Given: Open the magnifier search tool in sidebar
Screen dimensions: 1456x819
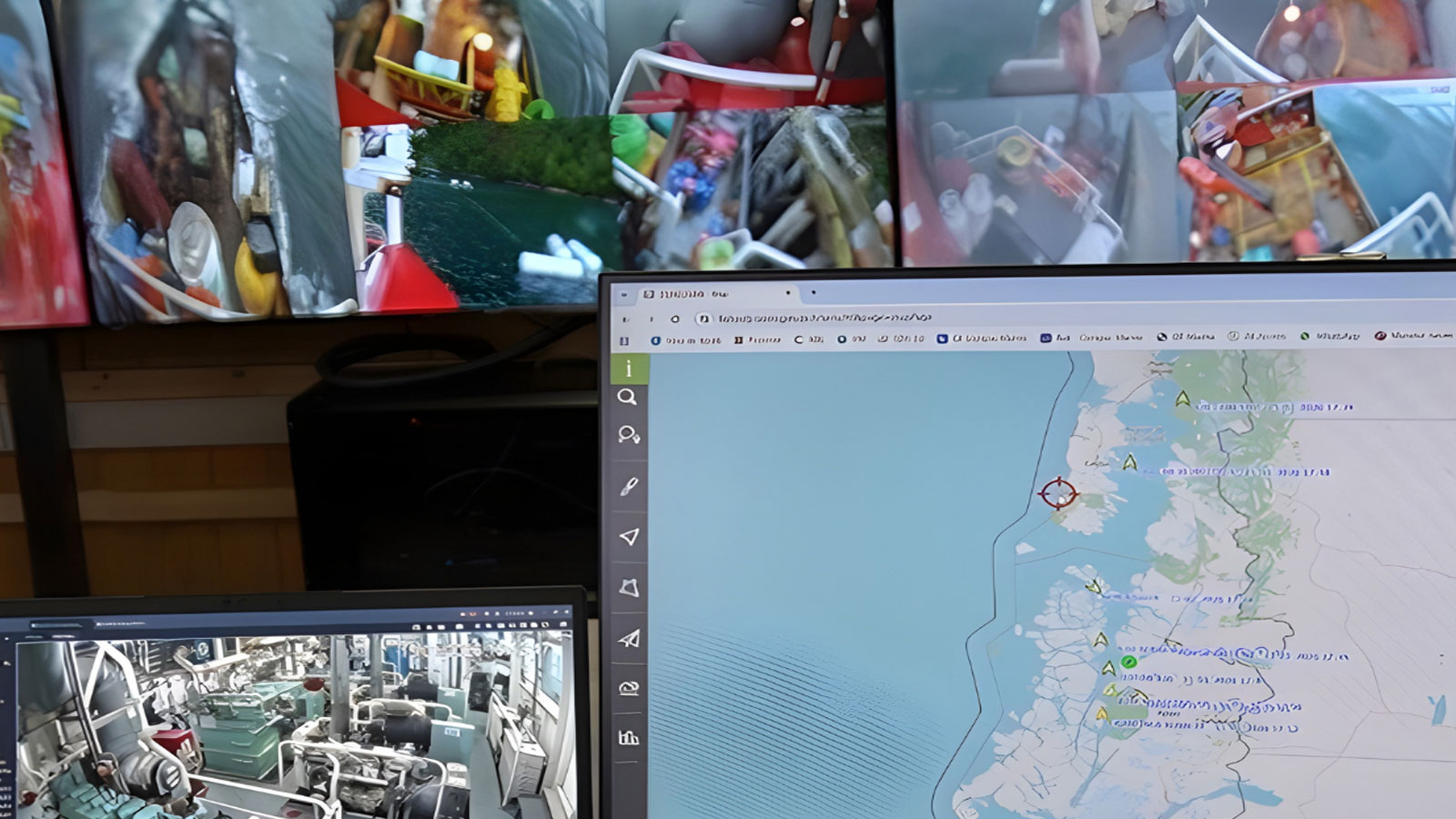Looking at the screenshot, I should click(x=627, y=397).
